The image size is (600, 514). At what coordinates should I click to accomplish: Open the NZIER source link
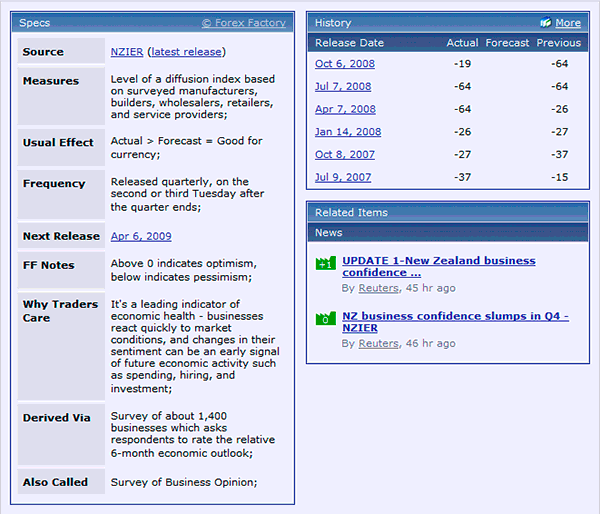[127, 52]
